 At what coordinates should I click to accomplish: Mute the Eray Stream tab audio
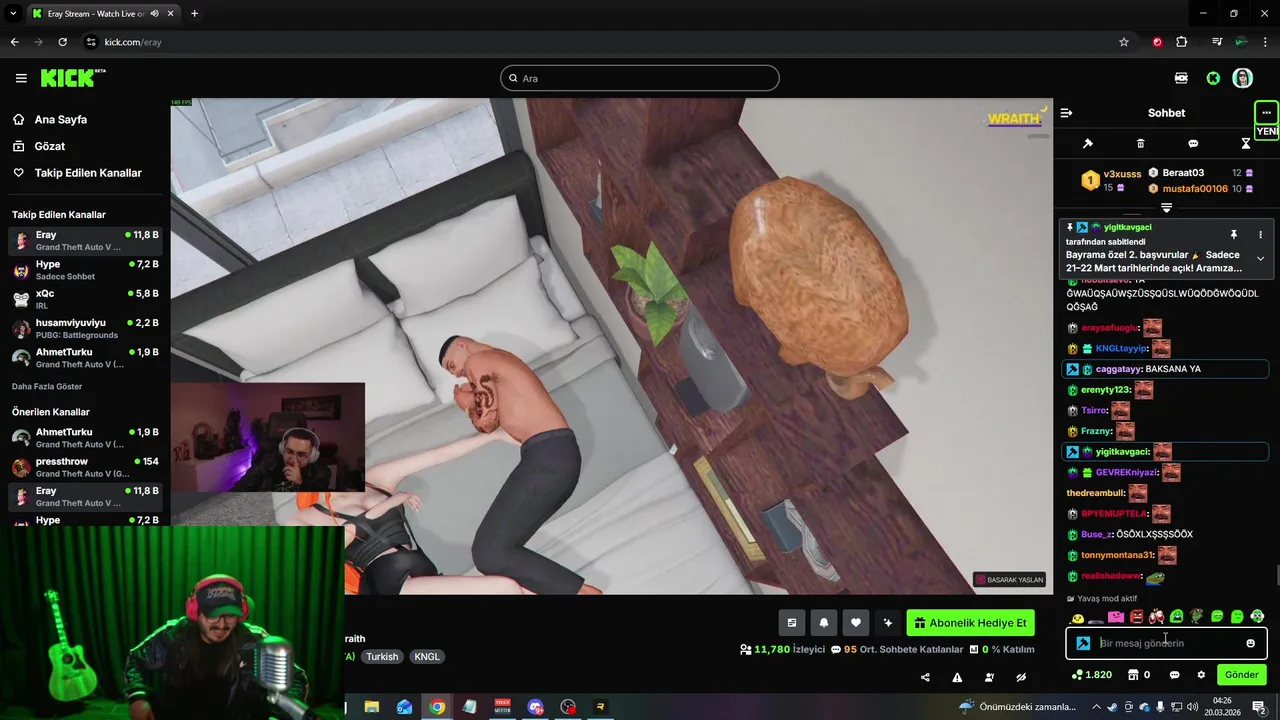point(155,13)
